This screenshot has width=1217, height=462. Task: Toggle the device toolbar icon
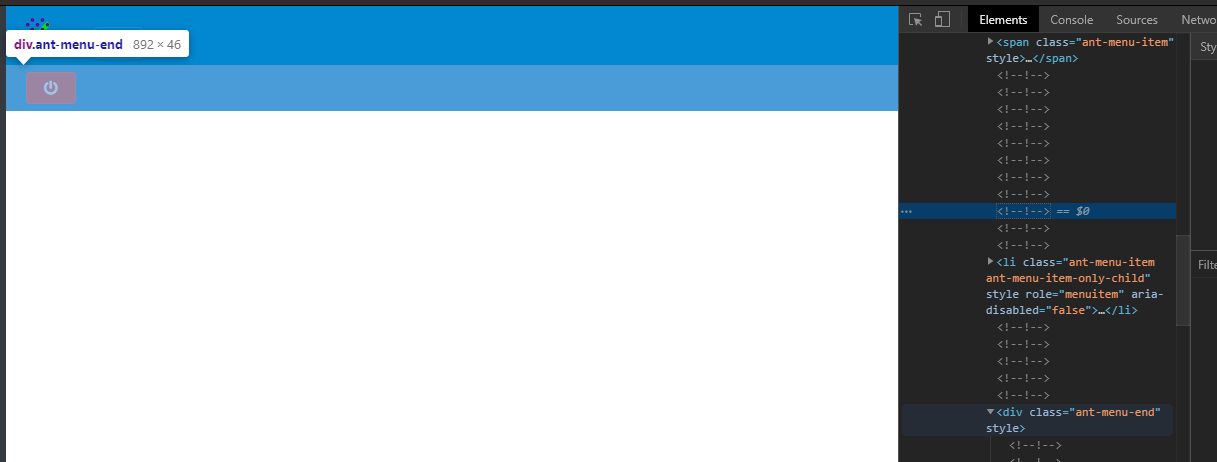pos(942,19)
